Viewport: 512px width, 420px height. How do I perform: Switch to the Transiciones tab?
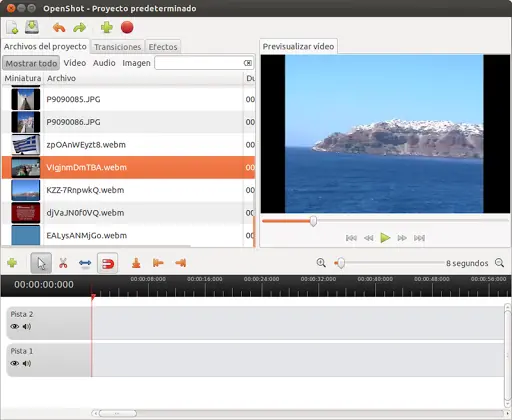point(117,47)
